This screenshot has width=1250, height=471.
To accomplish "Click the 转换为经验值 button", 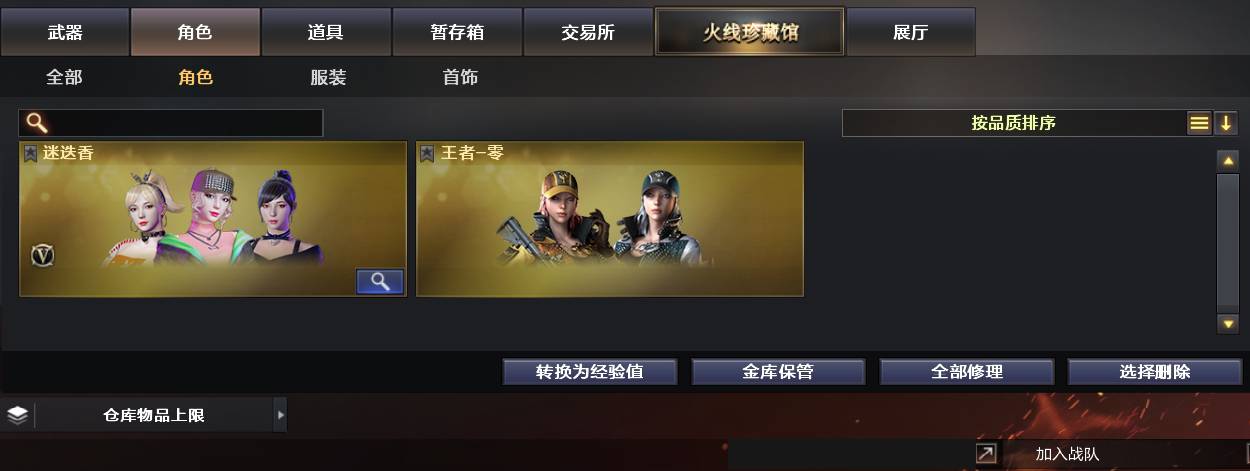I will pos(590,372).
